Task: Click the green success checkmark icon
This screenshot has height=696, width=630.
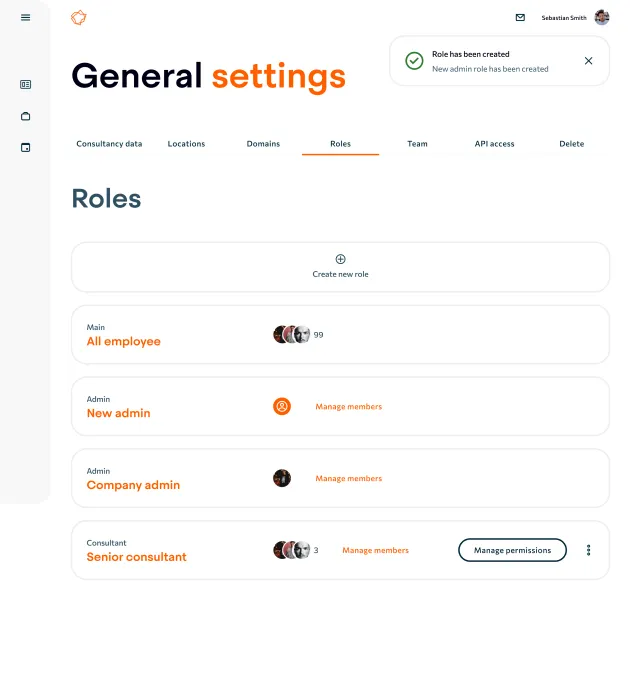Action: coord(414,61)
